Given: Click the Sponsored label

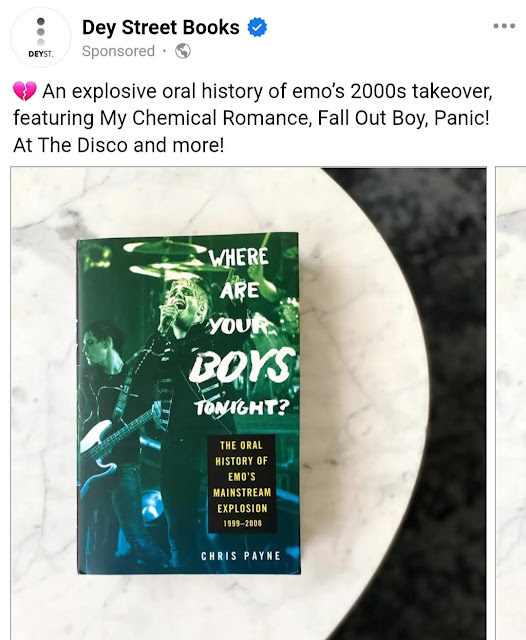Looking at the screenshot, I should pyautogui.click(x=118, y=51).
